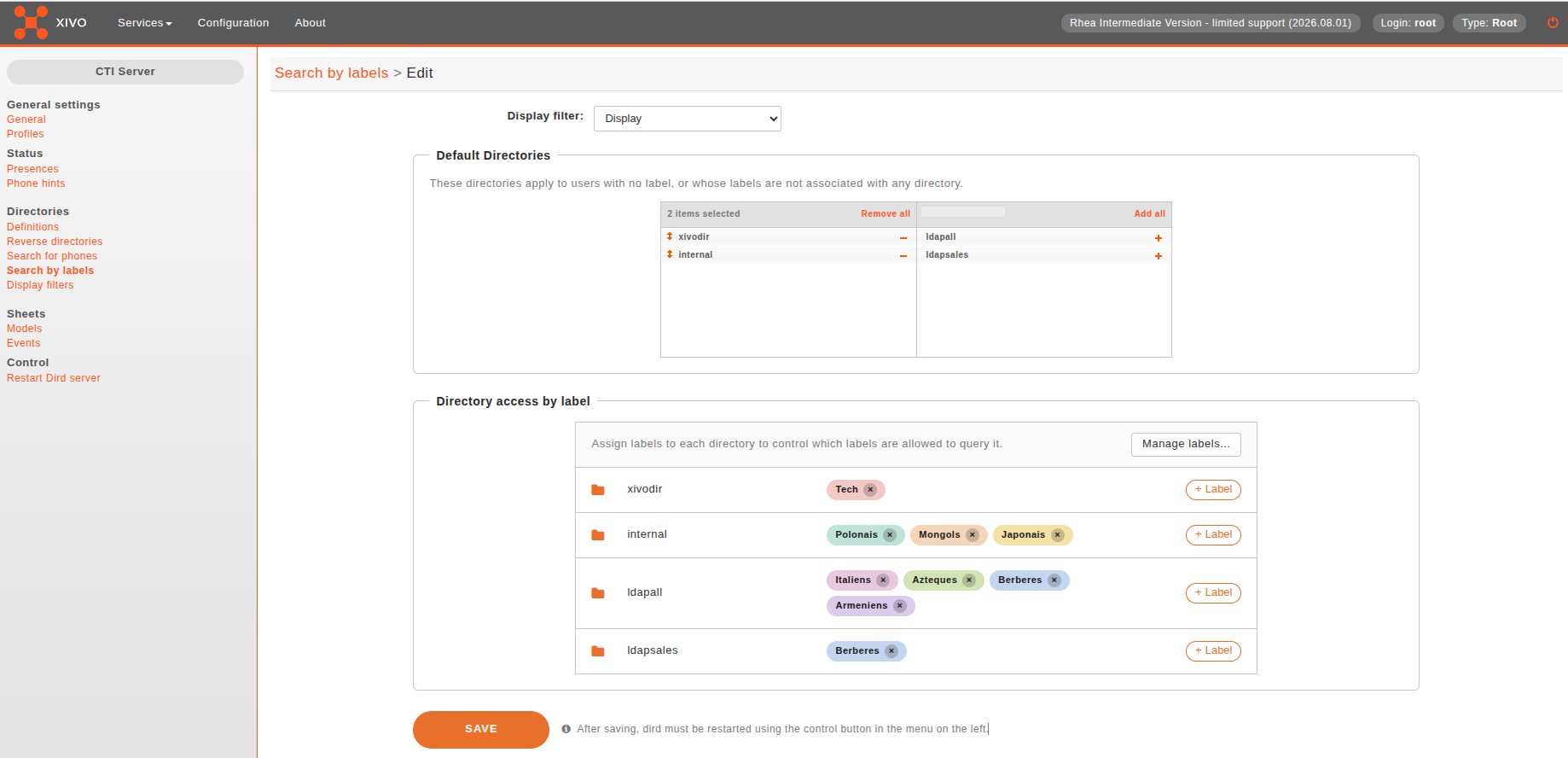The height and width of the screenshot is (758, 1568).
Task: Click the xivodir reorder handle
Action: pyautogui.click(x=670, y=236)
